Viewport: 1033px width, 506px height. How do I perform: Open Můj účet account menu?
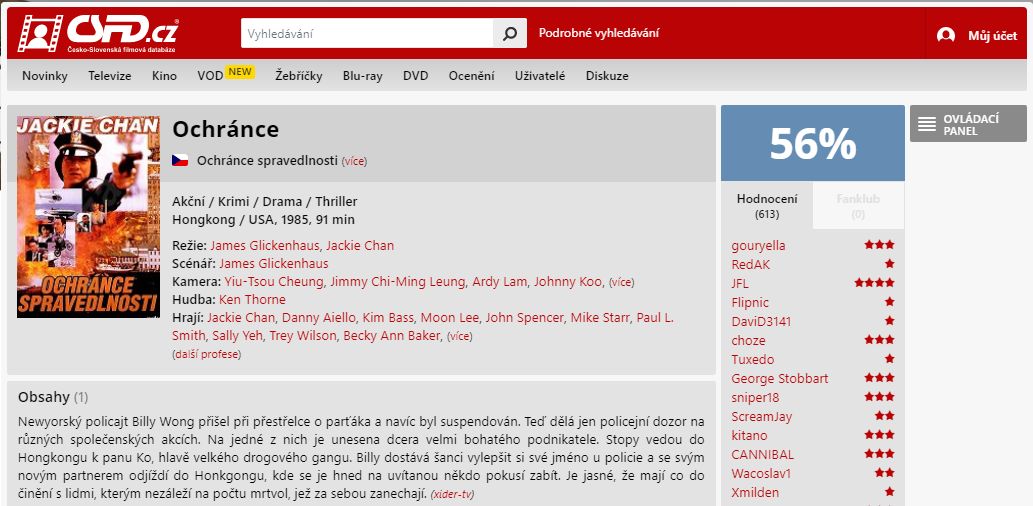pos(992,36)
